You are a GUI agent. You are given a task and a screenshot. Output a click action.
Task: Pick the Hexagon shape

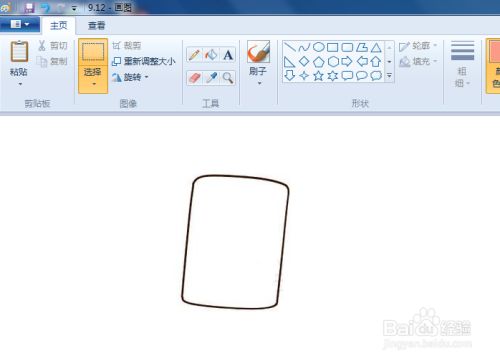(x=333, y=62)
